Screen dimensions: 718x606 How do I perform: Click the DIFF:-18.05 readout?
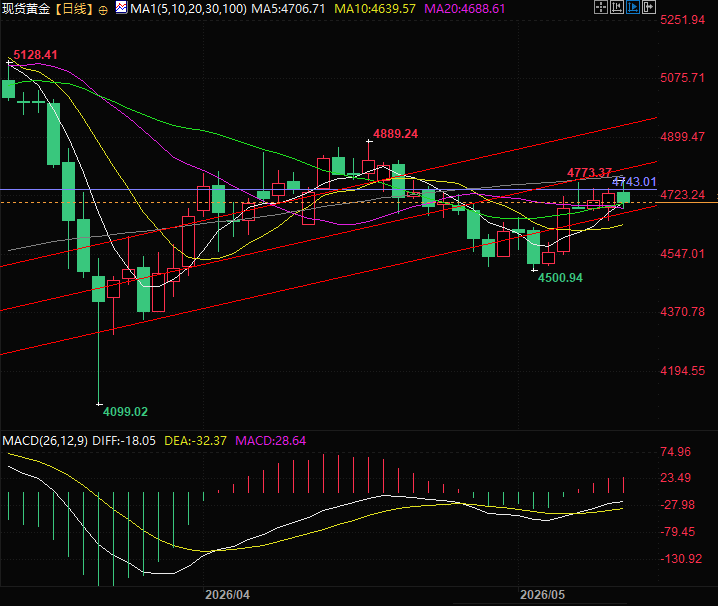(124, 441)
